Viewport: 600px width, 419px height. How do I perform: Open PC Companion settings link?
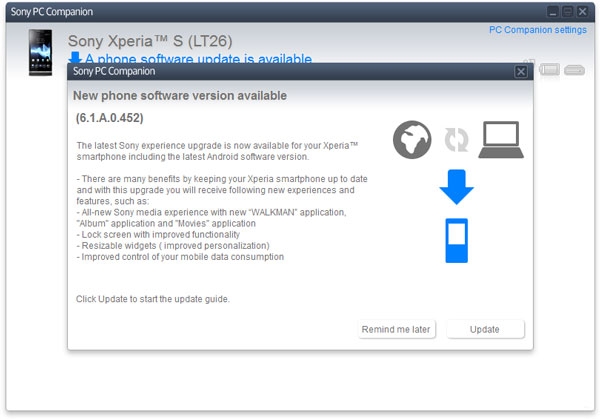538,30
